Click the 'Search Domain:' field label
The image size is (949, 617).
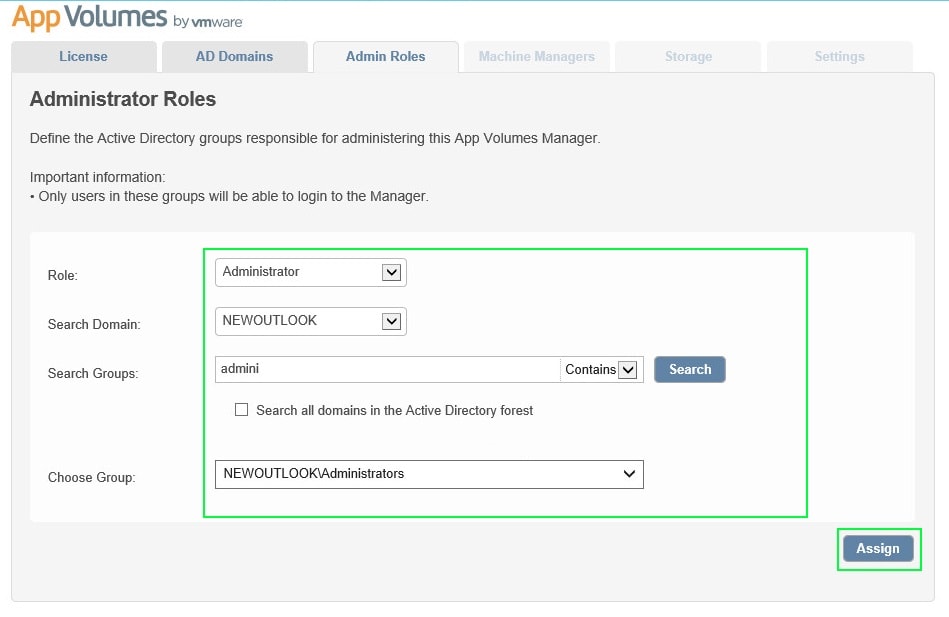(94, 325)
